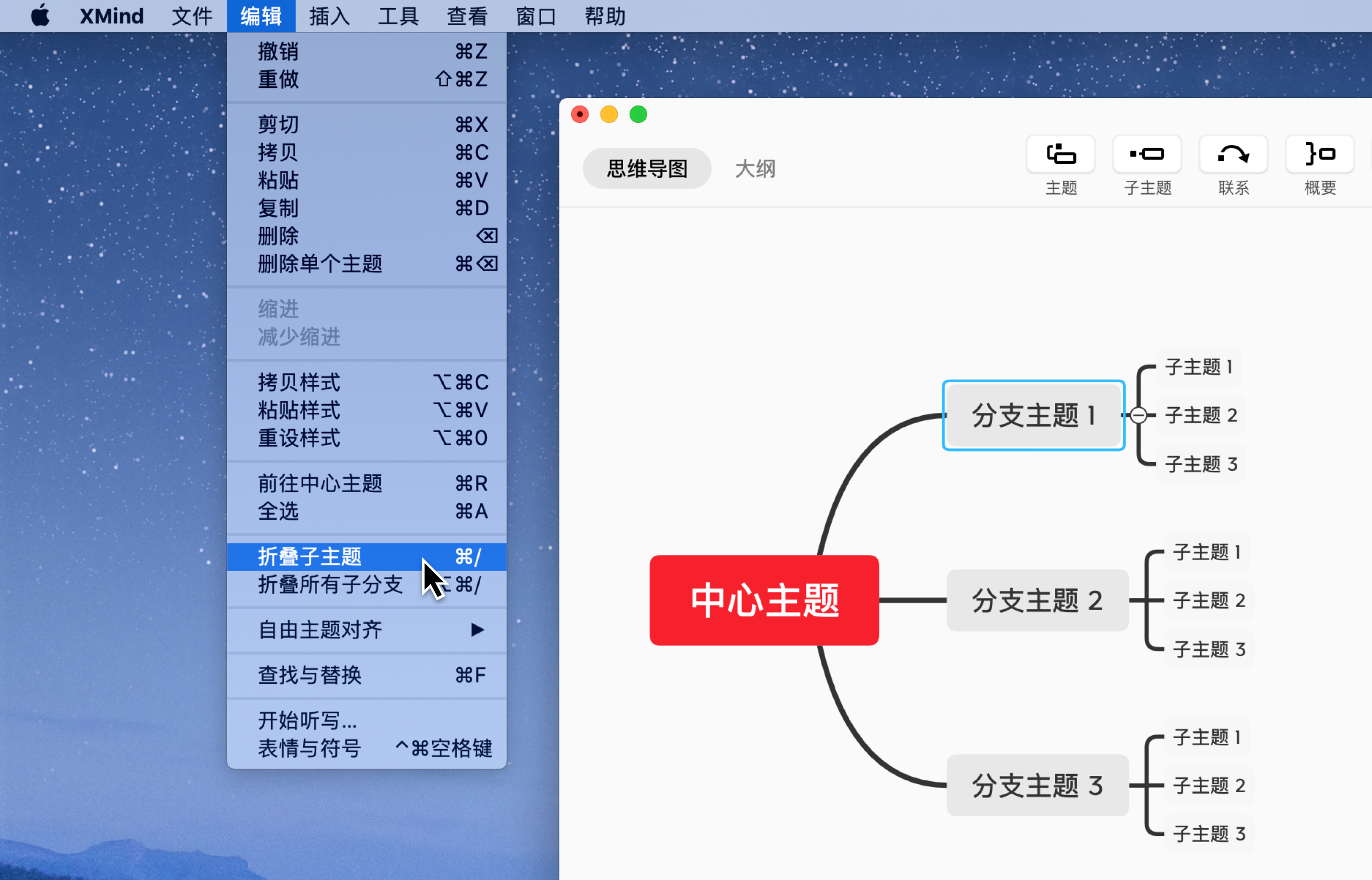Open the 查看 menu
1372x880 pixels.
pyautogui.click(x=466, y=16)
